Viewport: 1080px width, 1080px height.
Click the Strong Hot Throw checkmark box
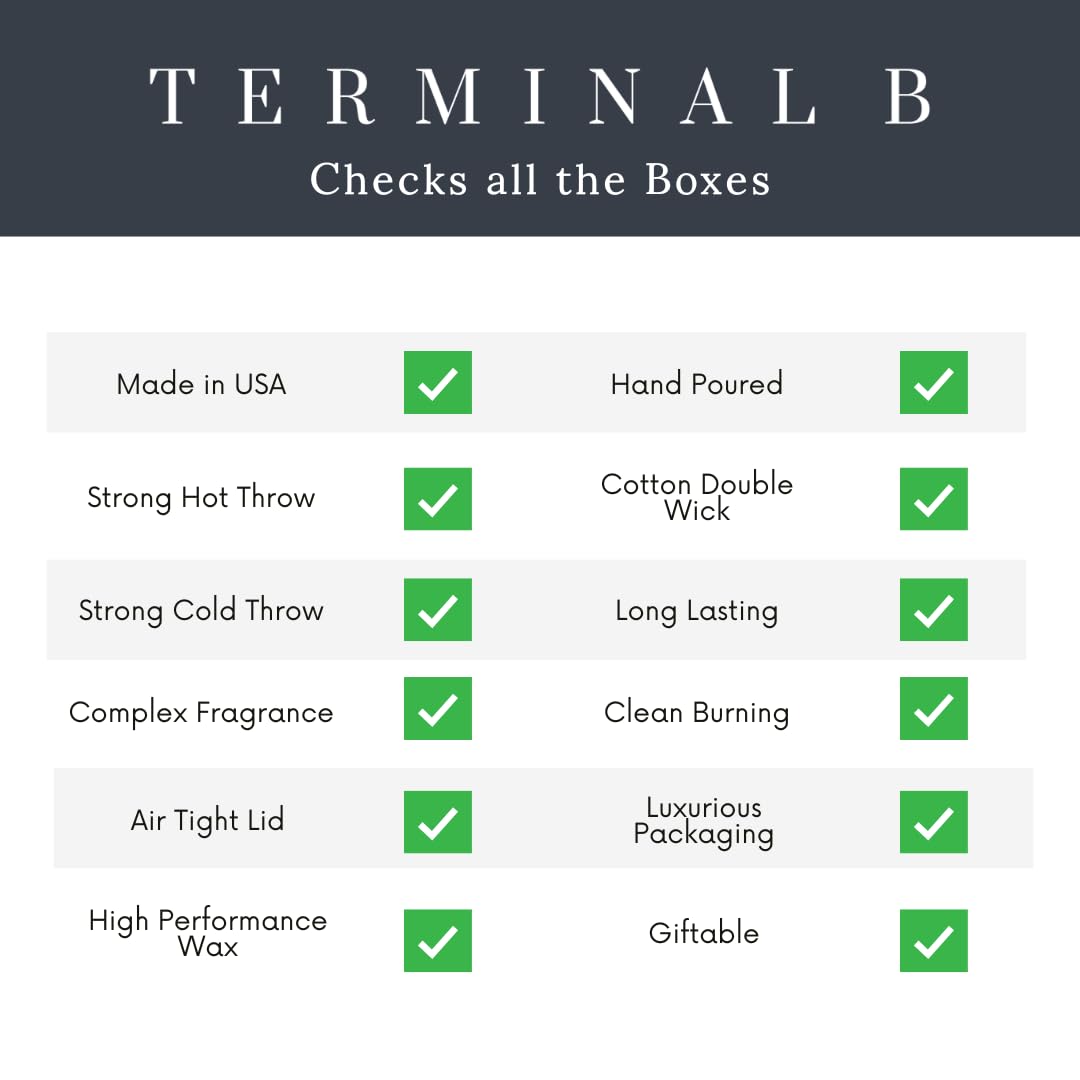point(437,499)
